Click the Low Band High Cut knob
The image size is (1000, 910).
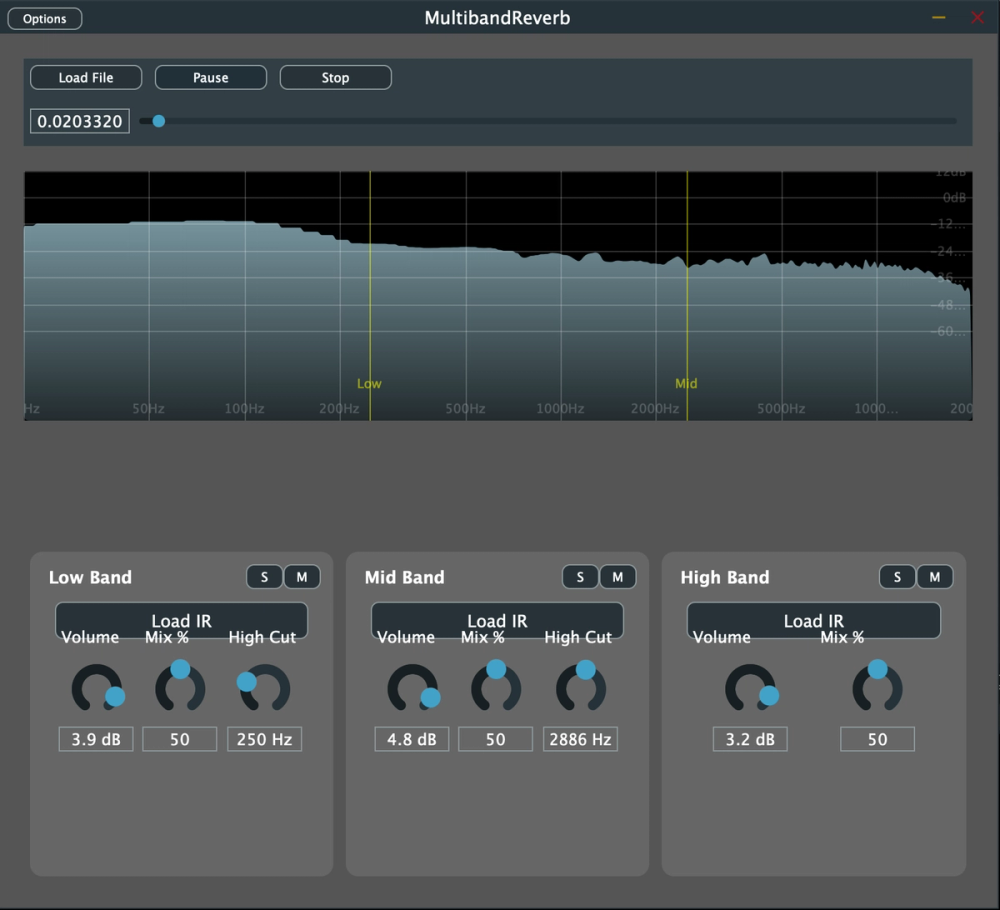point(265,688)
